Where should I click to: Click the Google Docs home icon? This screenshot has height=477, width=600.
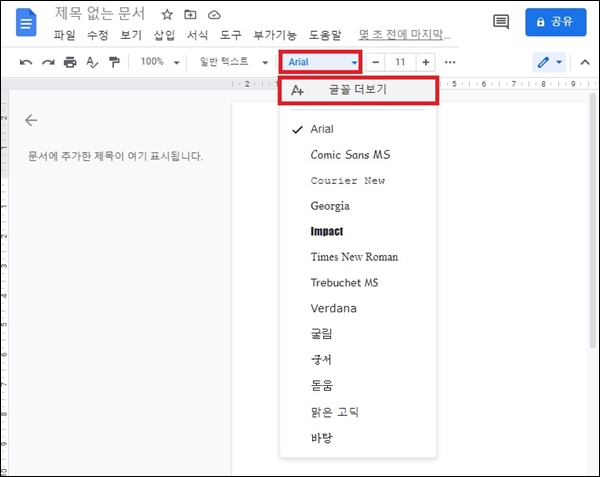pyautogui.click(x=26, y=23)
